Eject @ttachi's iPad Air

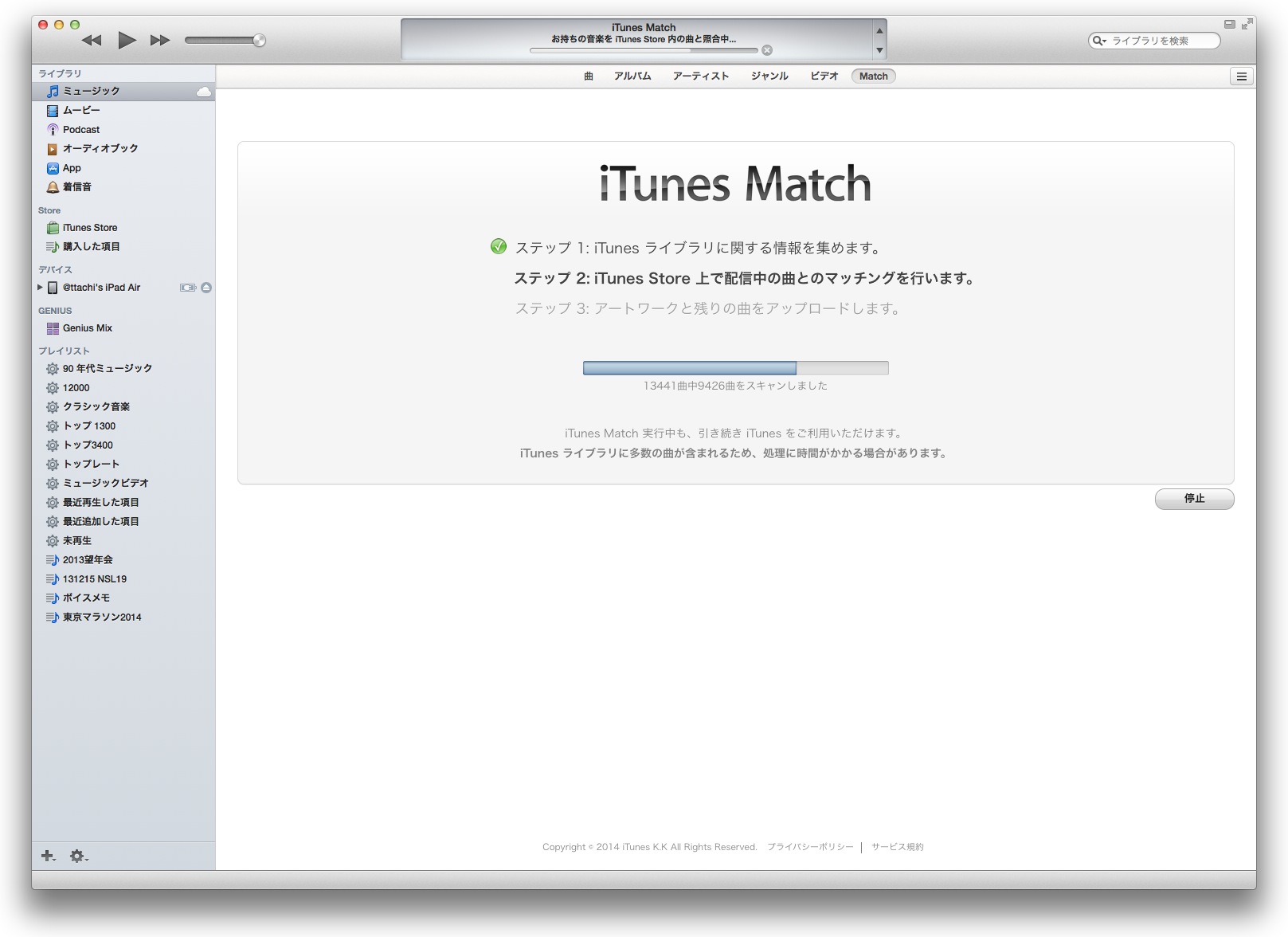click(x=206, y=288)
